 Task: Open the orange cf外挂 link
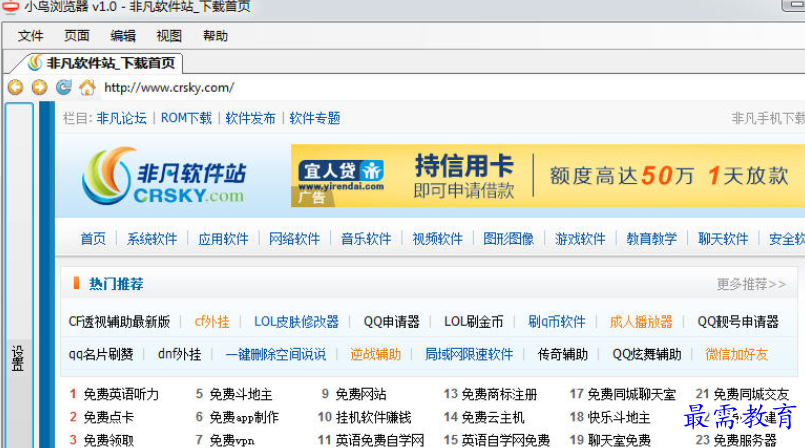coord(212,322)
